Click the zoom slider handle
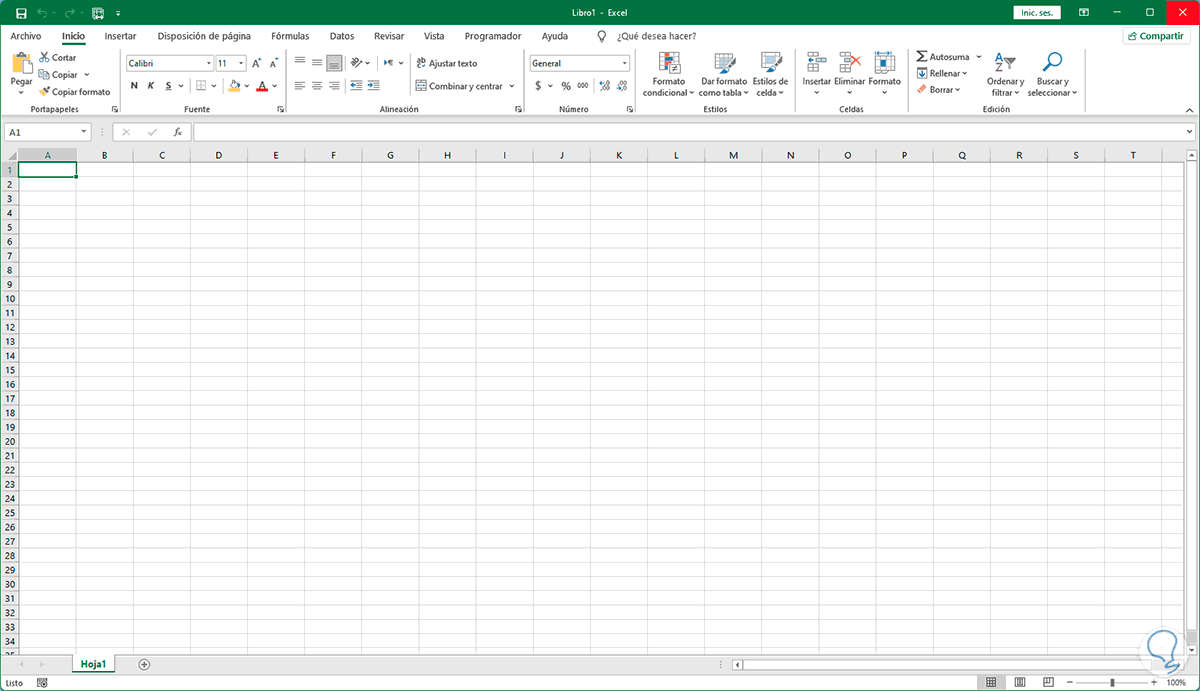Image resolution: width=1200 pixels, height=691 pixels. 1112,682
